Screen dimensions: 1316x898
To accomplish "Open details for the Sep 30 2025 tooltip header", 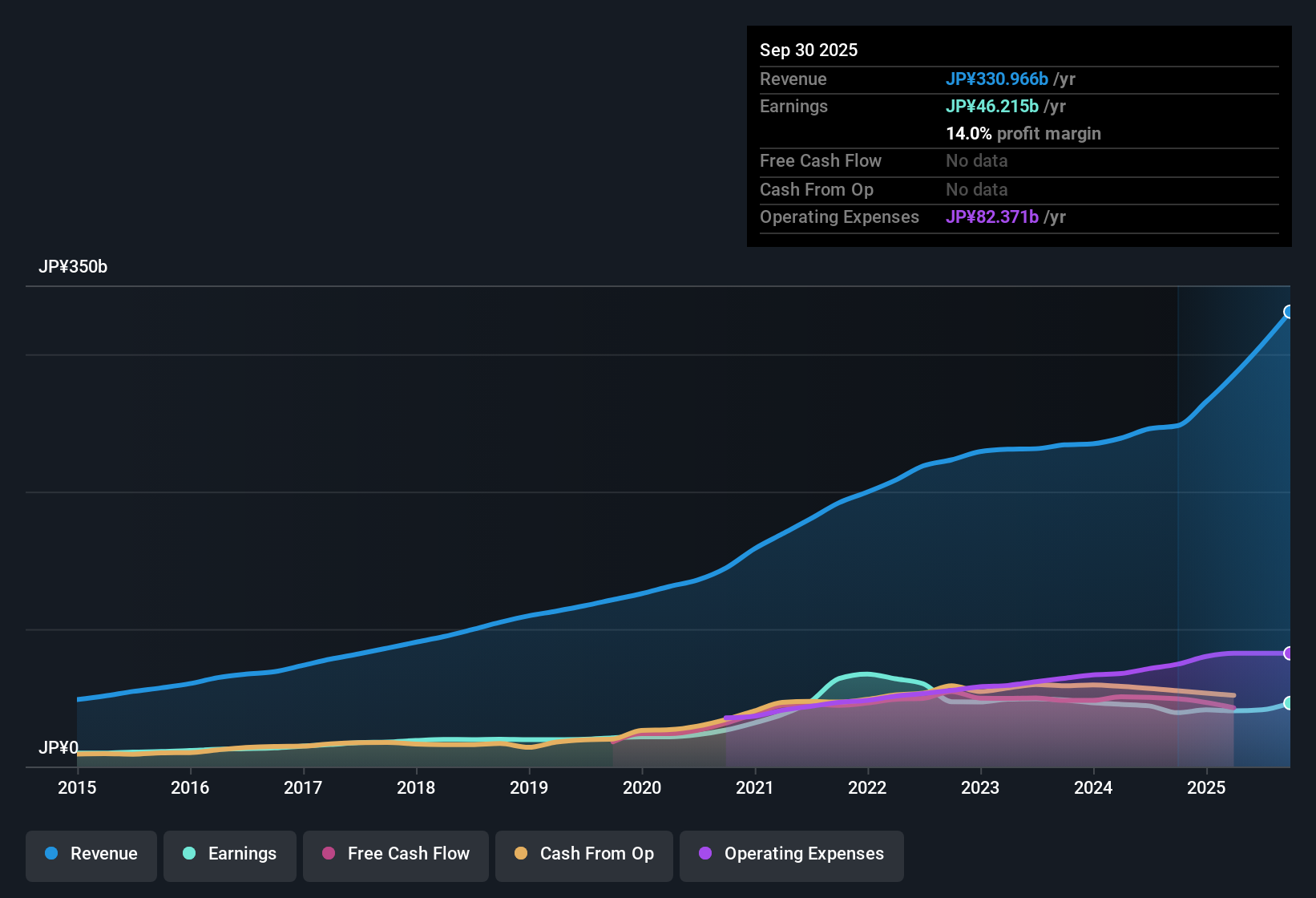I will pyautogui.click(x=809, y=50).
